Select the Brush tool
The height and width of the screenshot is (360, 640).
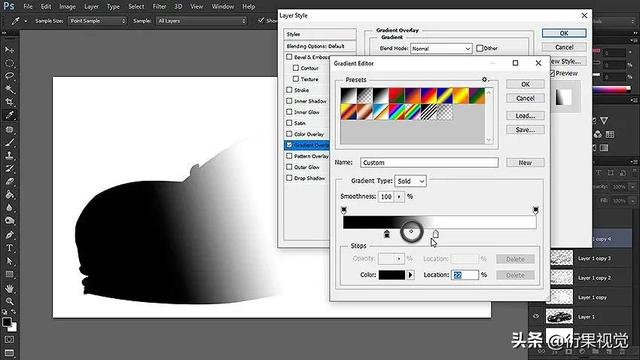pos(9,142)
